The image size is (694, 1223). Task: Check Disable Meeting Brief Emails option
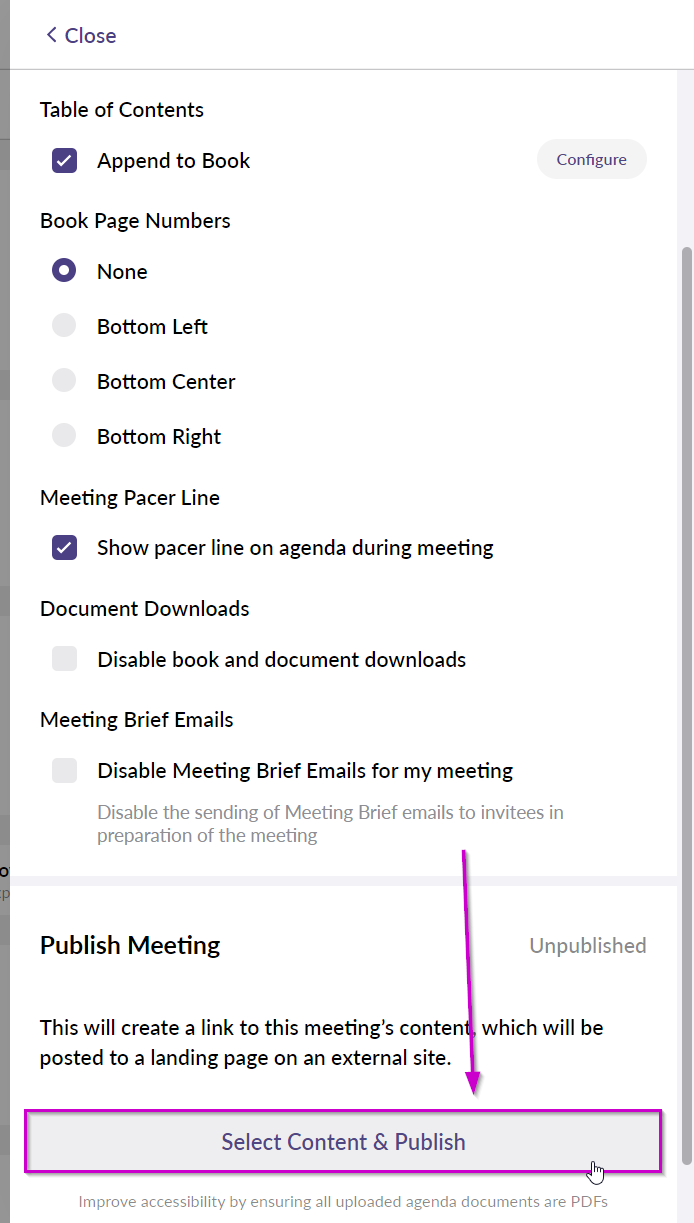point(65,770)
